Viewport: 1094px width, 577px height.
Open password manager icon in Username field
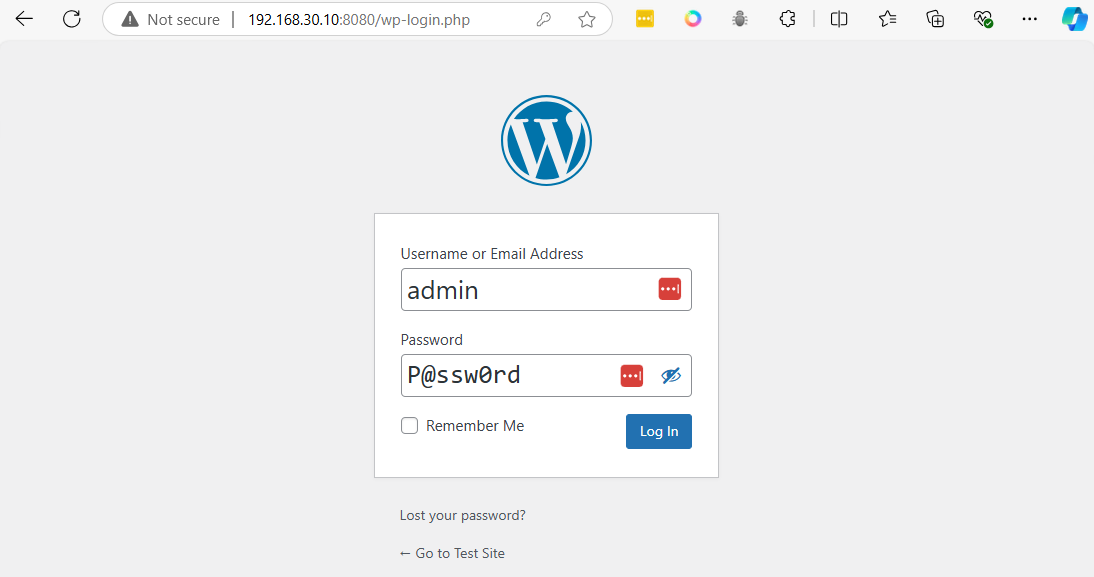pyautogui.click(x=669, y=290)
